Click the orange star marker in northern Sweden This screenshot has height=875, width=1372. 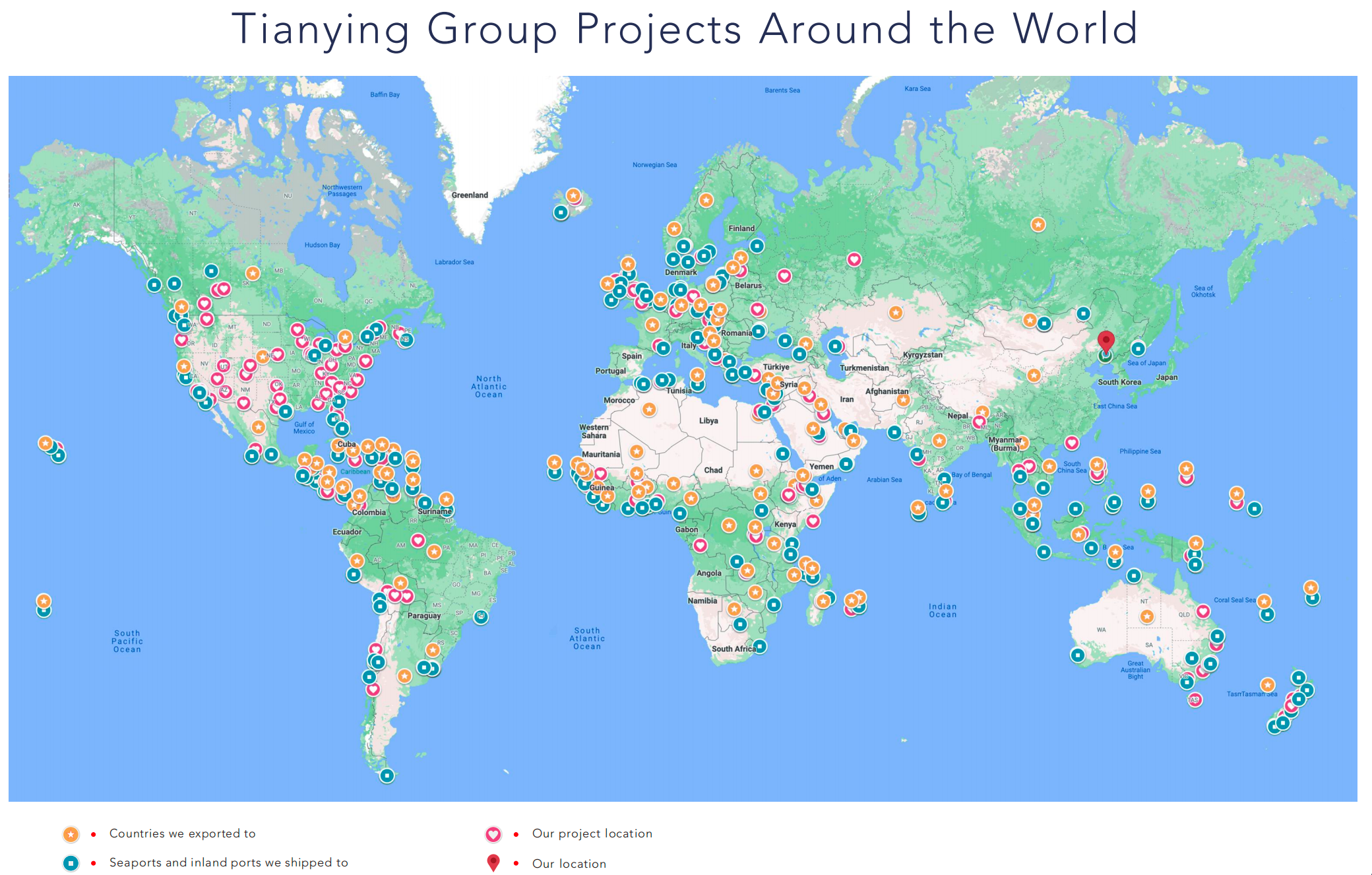click(x=706, y=200)
